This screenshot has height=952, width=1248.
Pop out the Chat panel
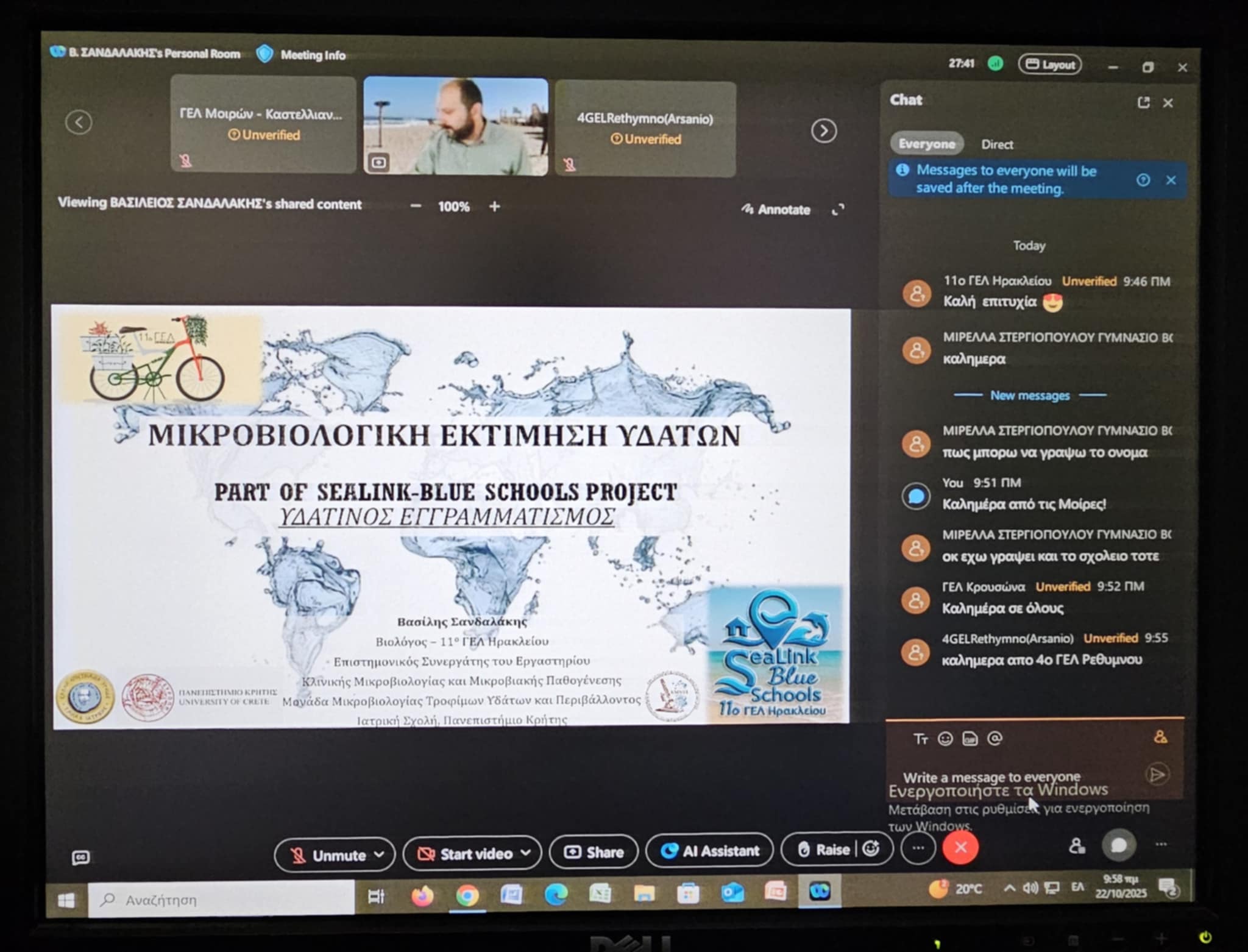pos(1144,102)
